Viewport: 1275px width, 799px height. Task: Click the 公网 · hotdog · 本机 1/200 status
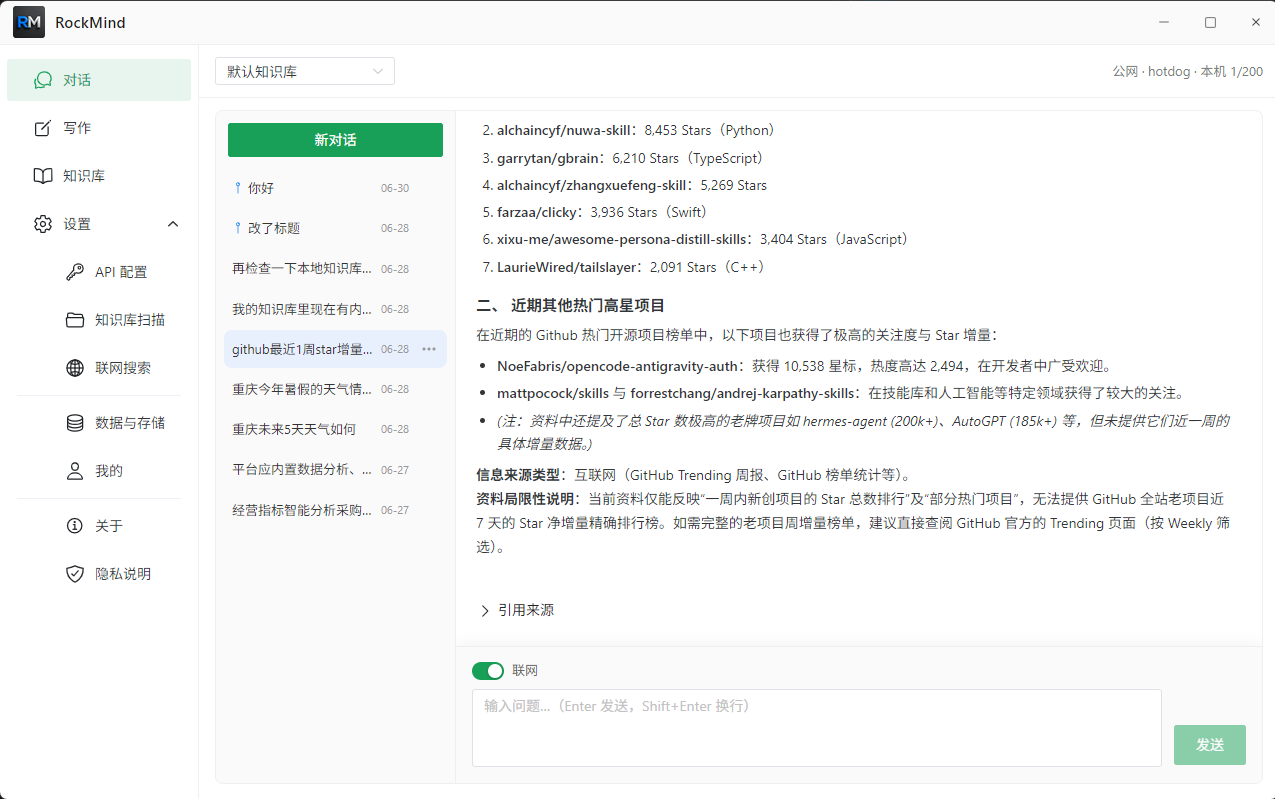(1187, 72)
